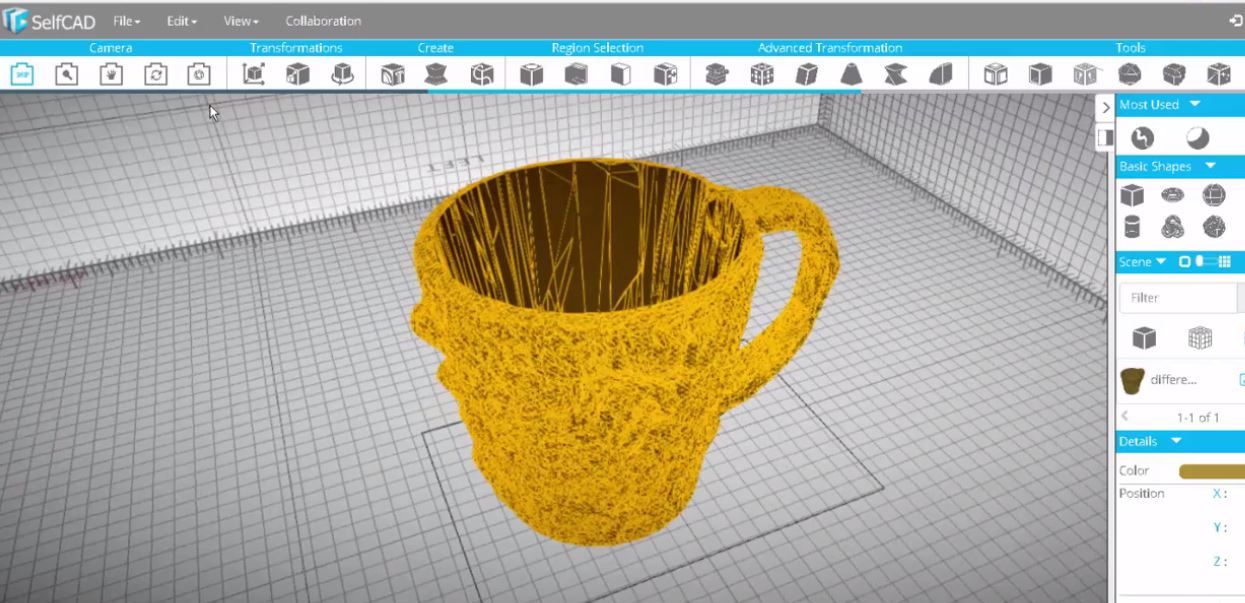
Task: Select the Move transformation tool
Action: point(255,74)
